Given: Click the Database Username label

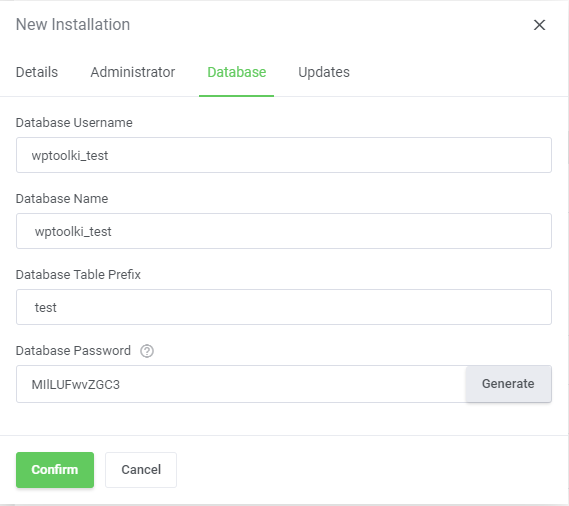Looking at the screenshot, I should [x=74, y=123].
